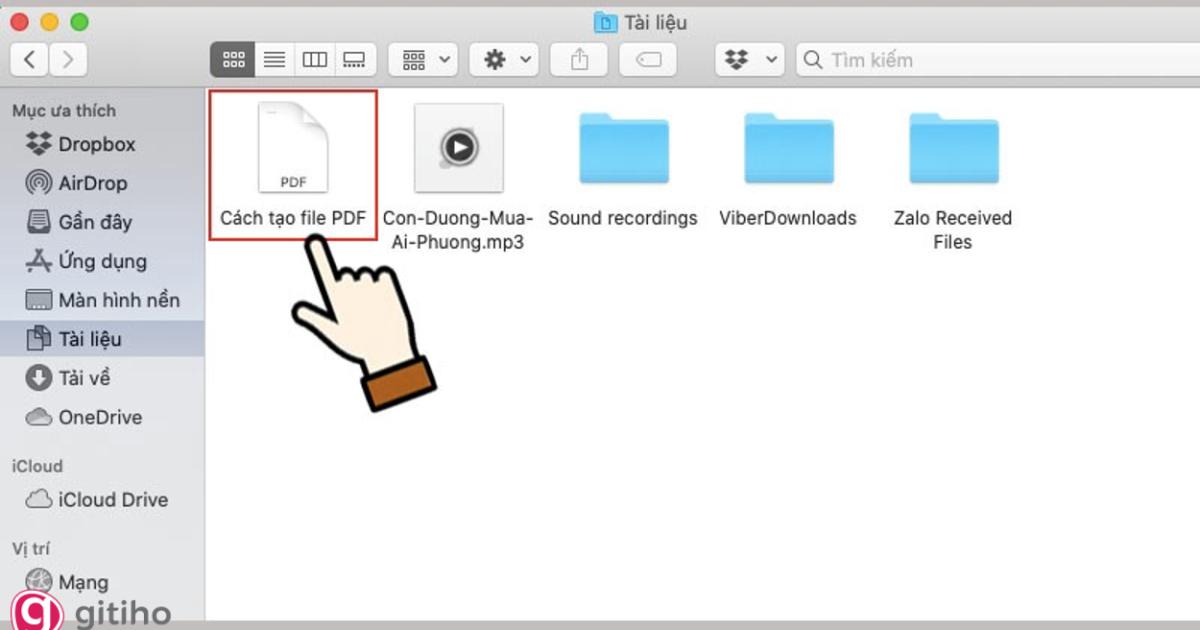Switch Finder to column view

point(314,59)
